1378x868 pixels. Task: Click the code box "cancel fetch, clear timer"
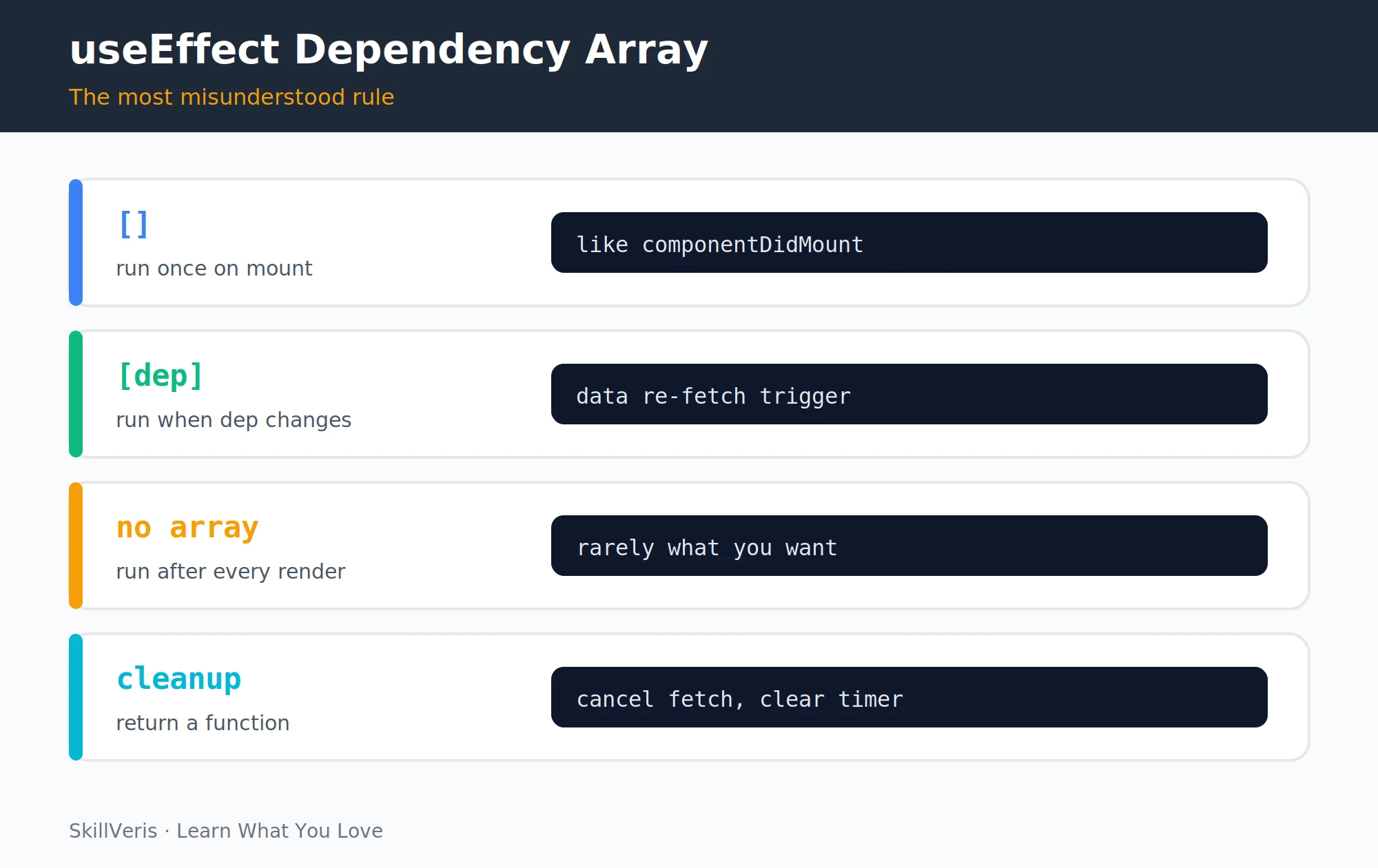tap(909, 697)
